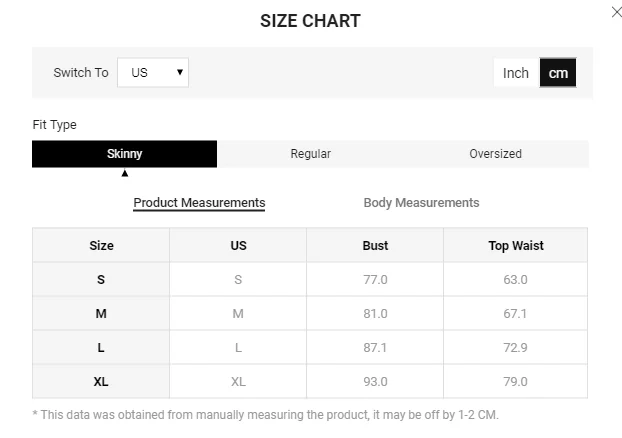
Task: Choose the Skinny fit type
Action: (x=125, y=154)
